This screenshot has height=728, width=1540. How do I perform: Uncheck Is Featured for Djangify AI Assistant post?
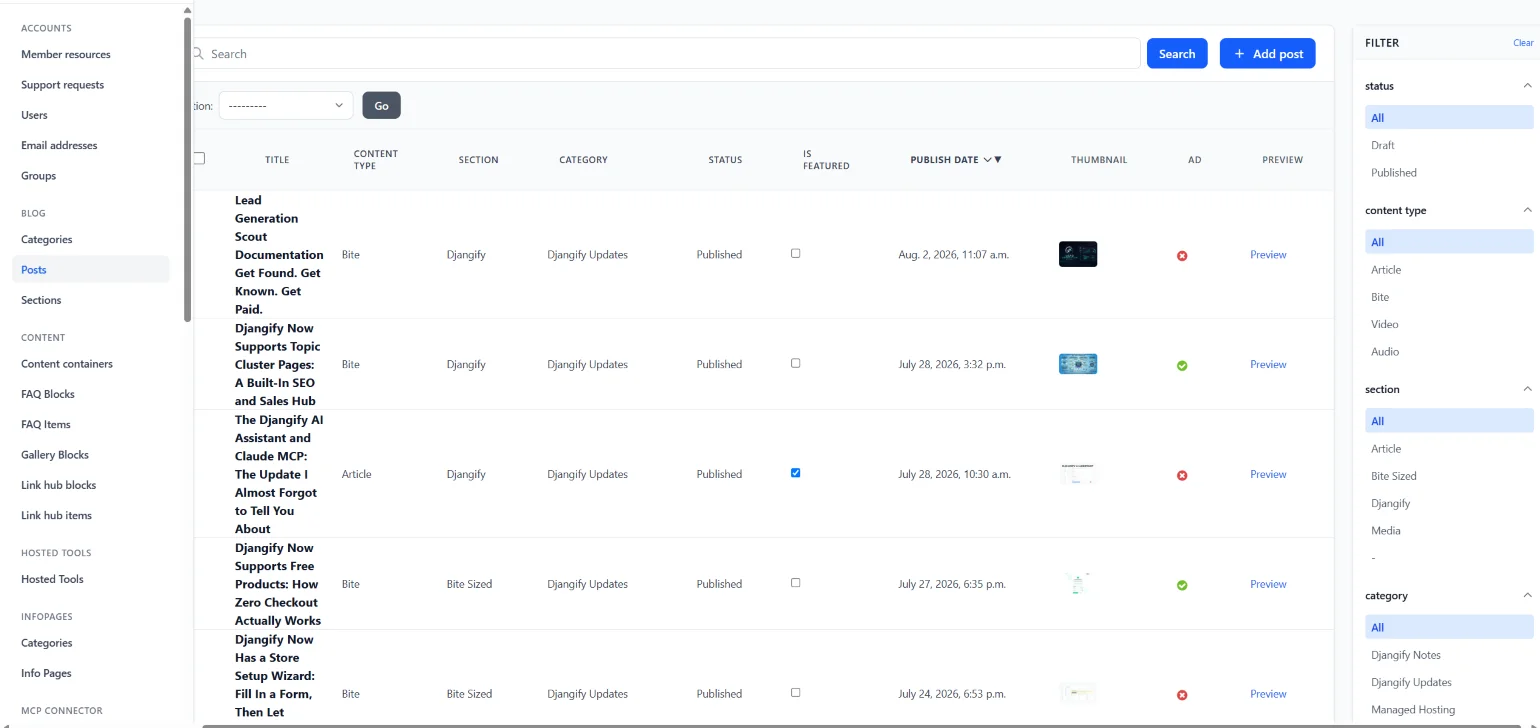[x=796, y=473]
